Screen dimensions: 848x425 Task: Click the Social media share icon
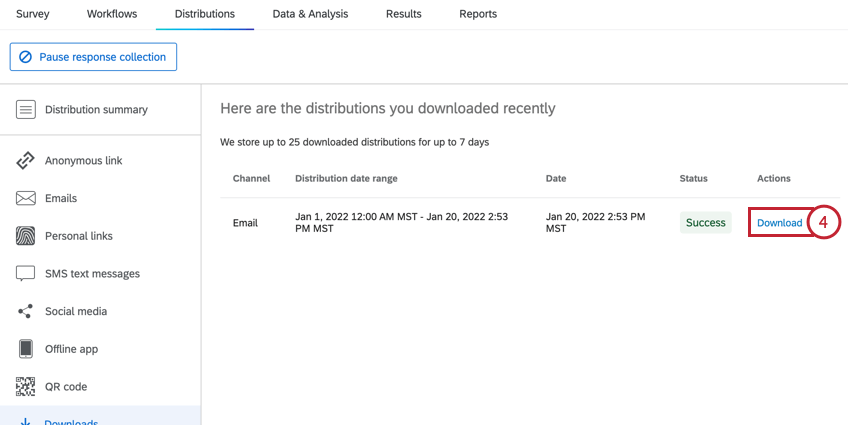pyautogui.click(x=26, y=312)
